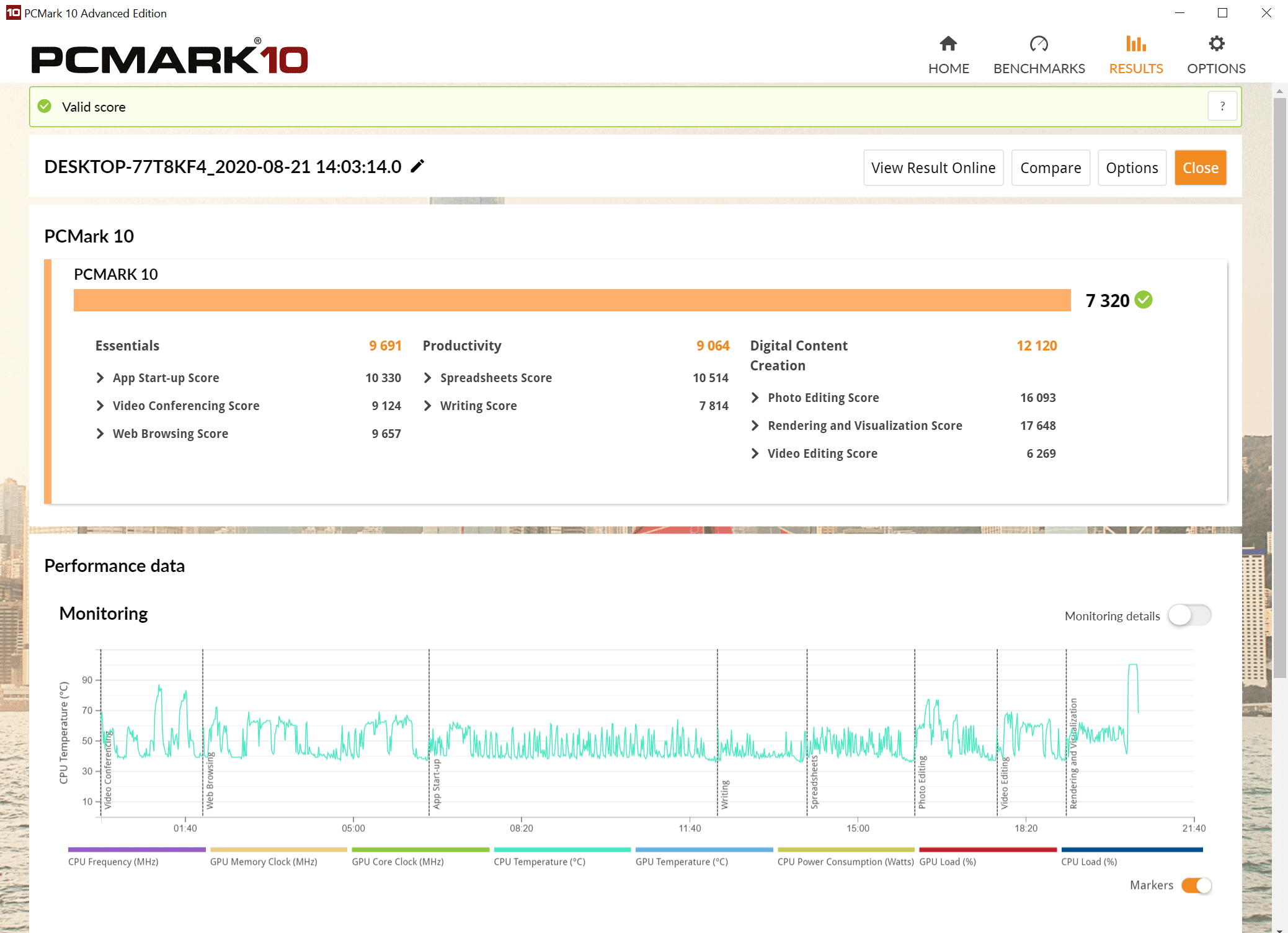Viewport: 1288px width, 933px height.
Task: Click the Video Conferencing timeline marker
Action: [108, 770]
